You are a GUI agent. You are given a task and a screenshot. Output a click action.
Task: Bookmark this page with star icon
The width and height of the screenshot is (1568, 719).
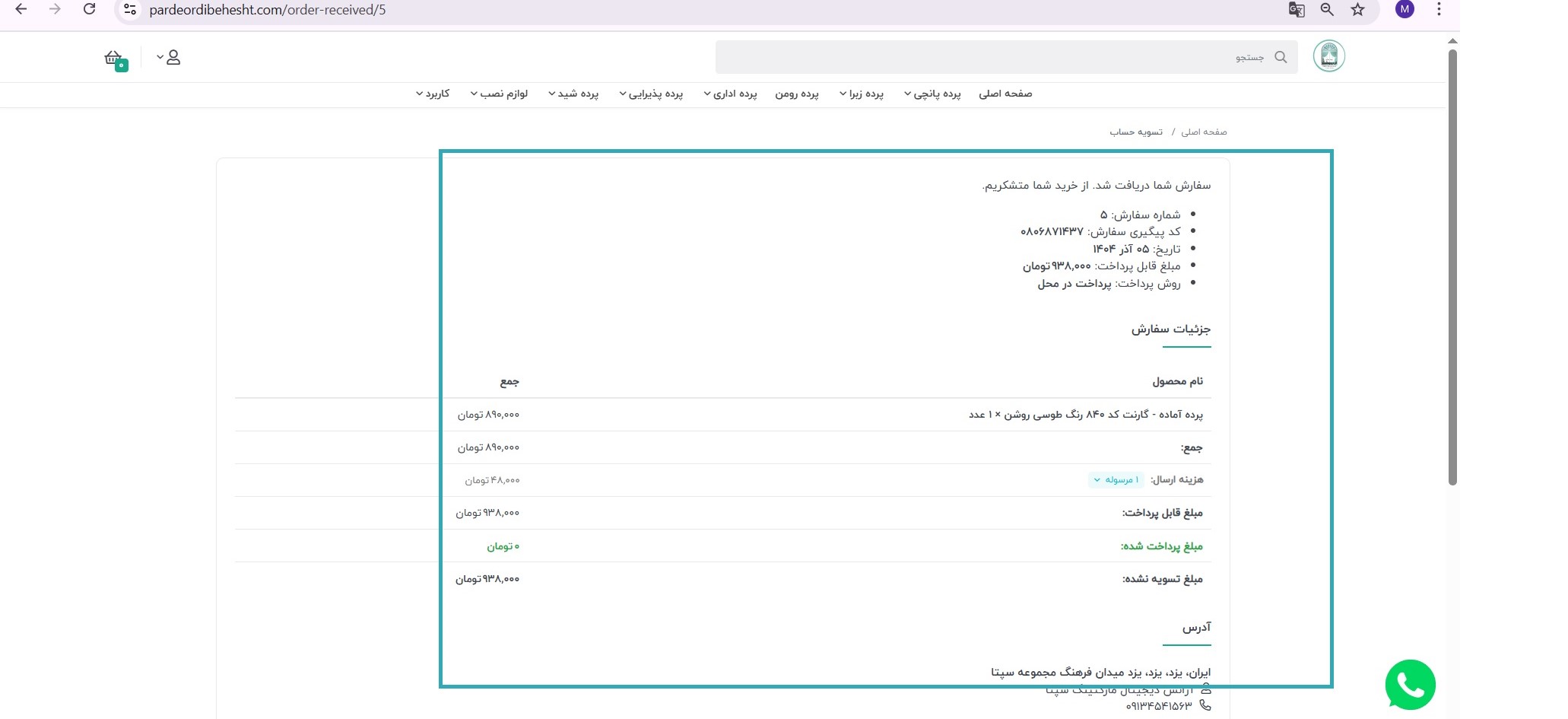tap(1357, 10)
